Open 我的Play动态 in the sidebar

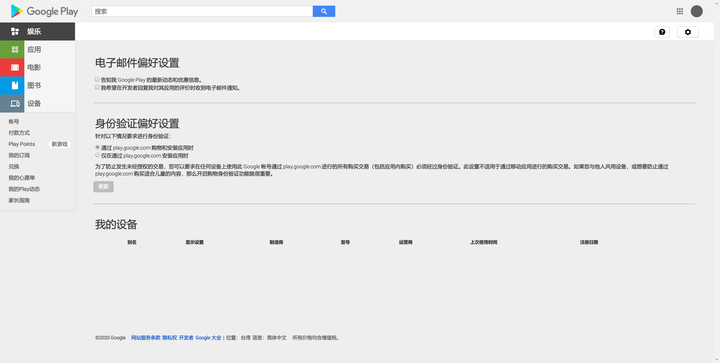tap(24, 189)
